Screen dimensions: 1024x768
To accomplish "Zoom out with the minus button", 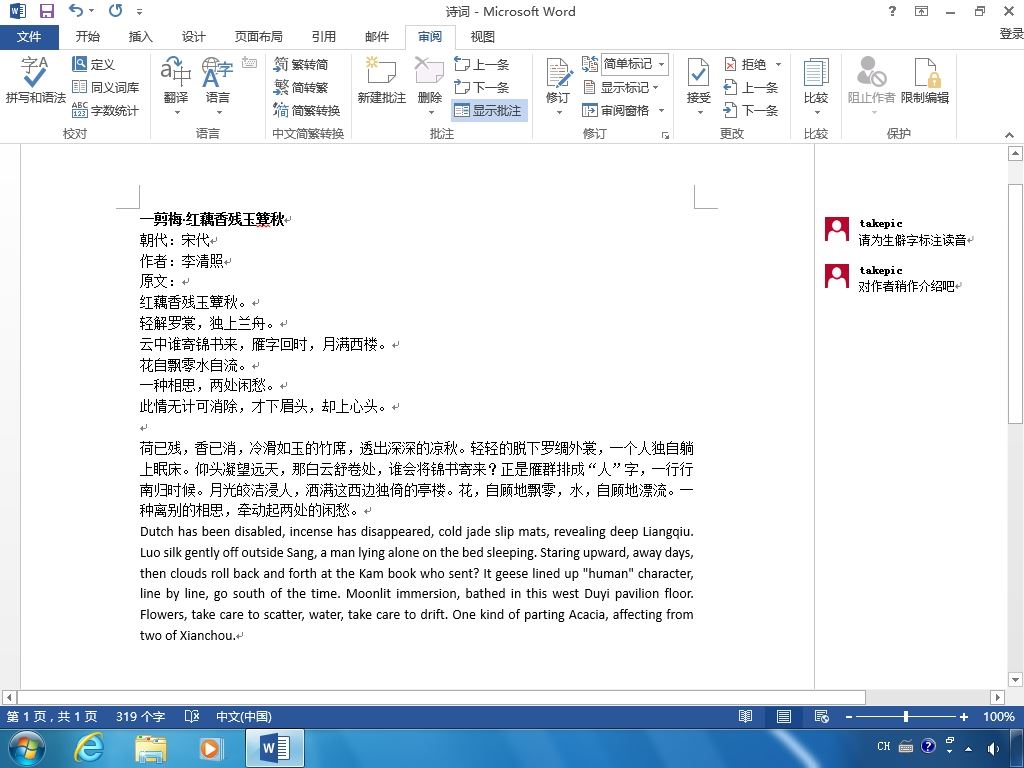I will pos(848,716).
